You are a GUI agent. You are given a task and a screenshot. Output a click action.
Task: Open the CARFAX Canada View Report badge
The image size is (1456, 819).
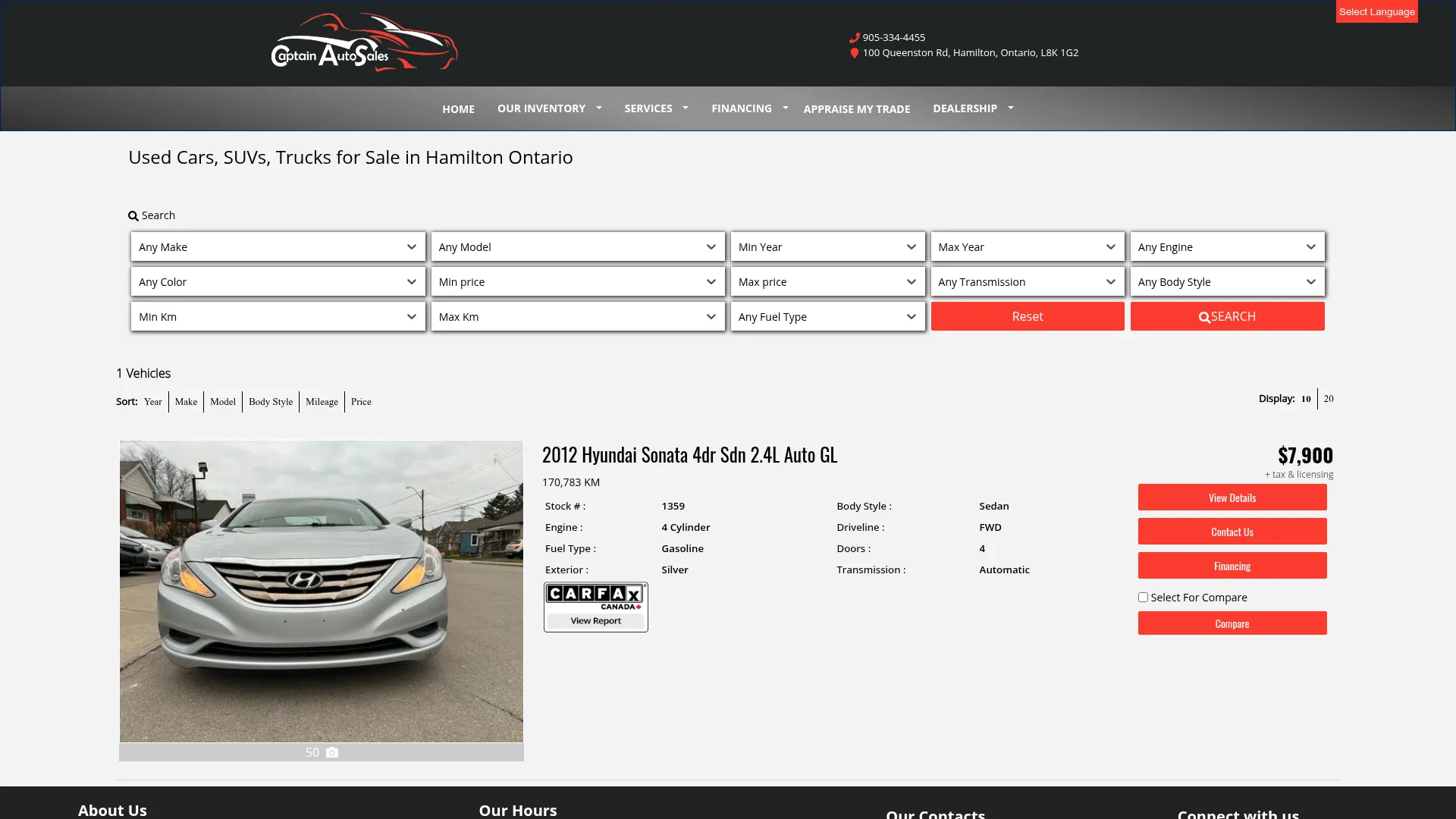(596, 607)
